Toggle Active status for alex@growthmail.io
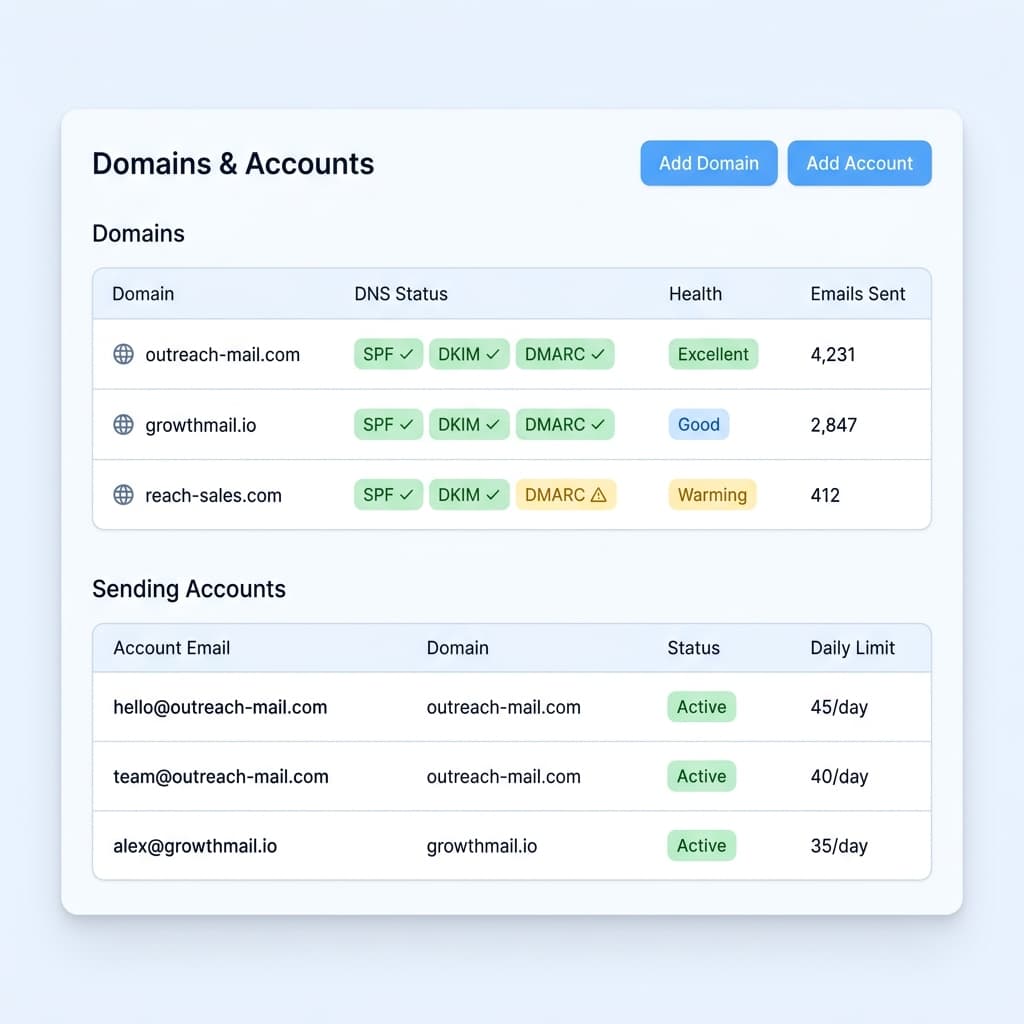This screenshot has height=1024, width=1024. tap(701, 845)
